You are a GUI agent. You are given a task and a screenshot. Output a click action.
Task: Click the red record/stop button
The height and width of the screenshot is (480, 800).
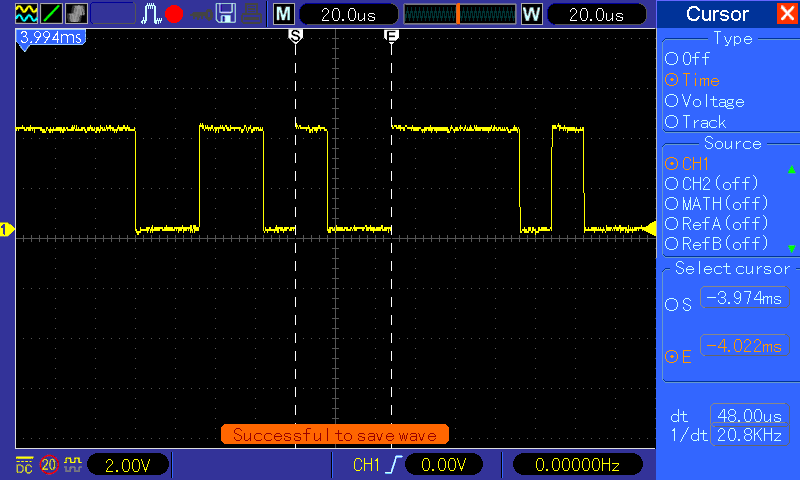click(174, 14)
